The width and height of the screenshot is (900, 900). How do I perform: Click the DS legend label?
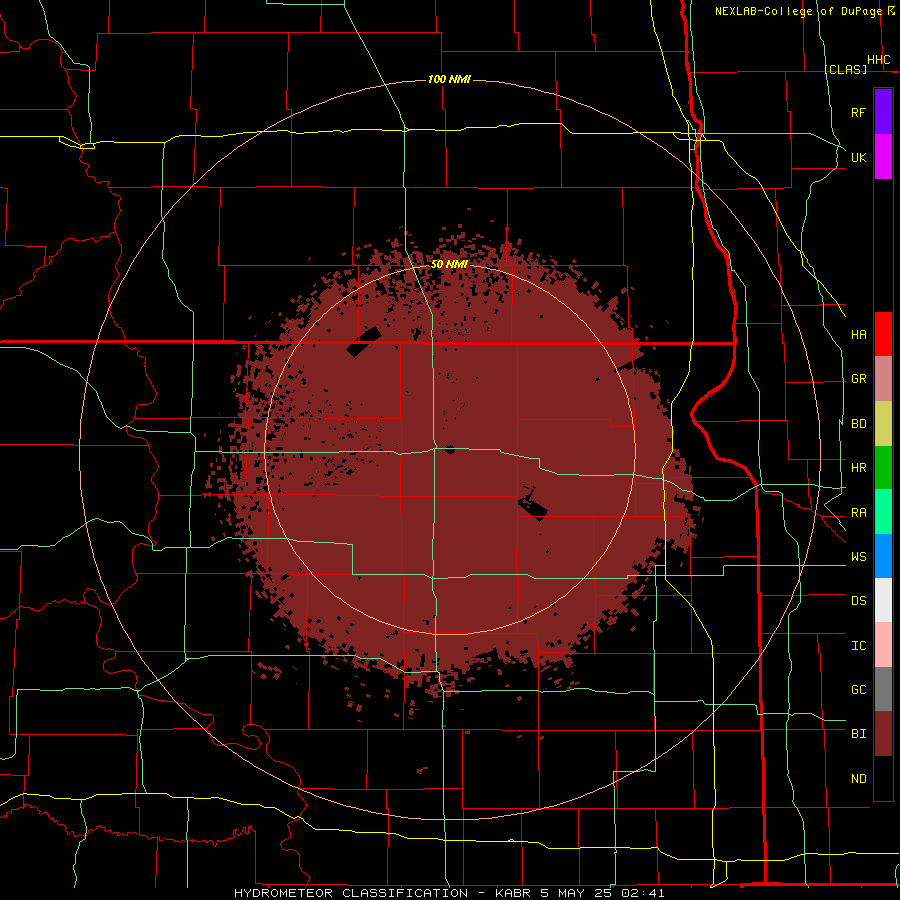858,601
